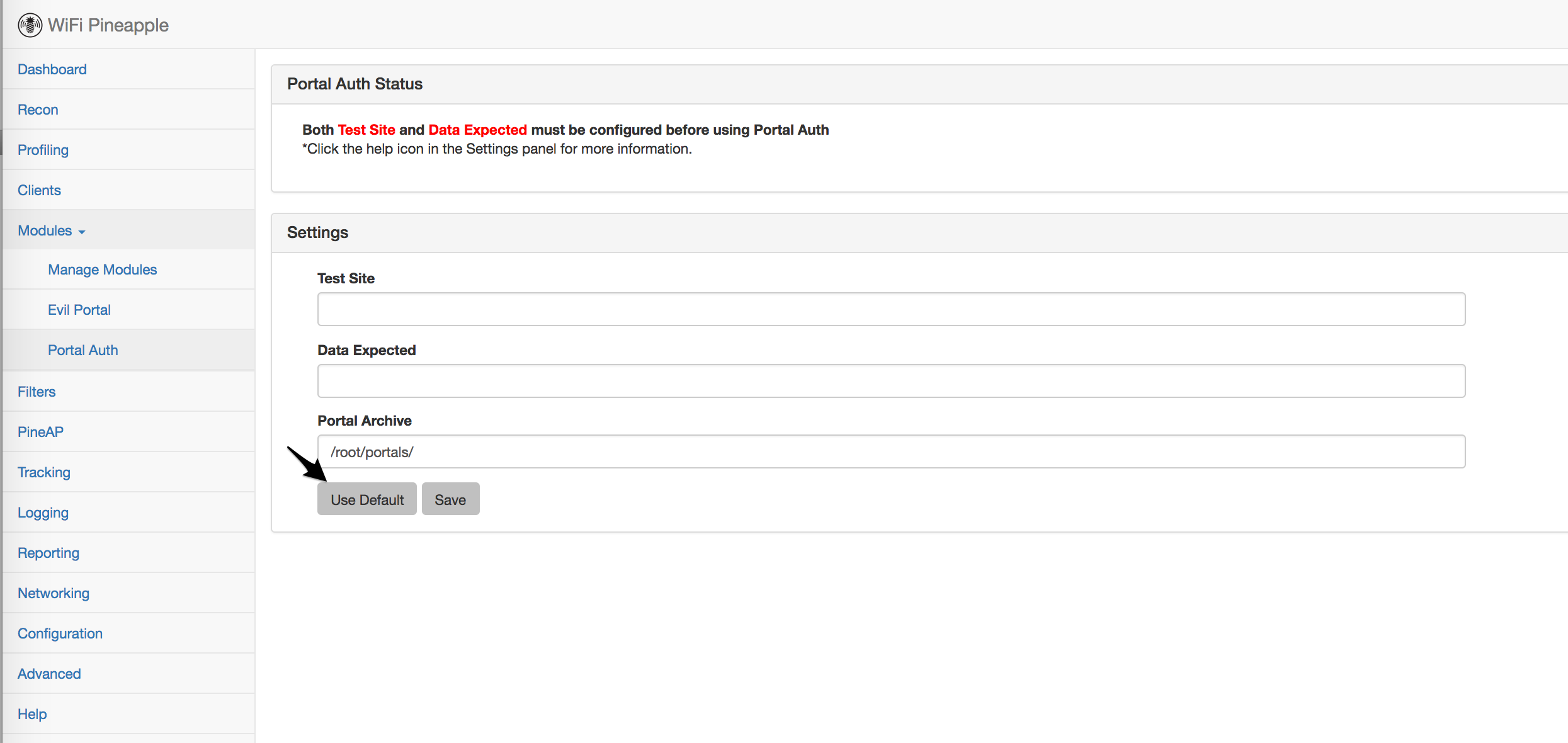Click the Settings panel header
The height and width of the screenshot is (743, 1568).
(919, 233)
